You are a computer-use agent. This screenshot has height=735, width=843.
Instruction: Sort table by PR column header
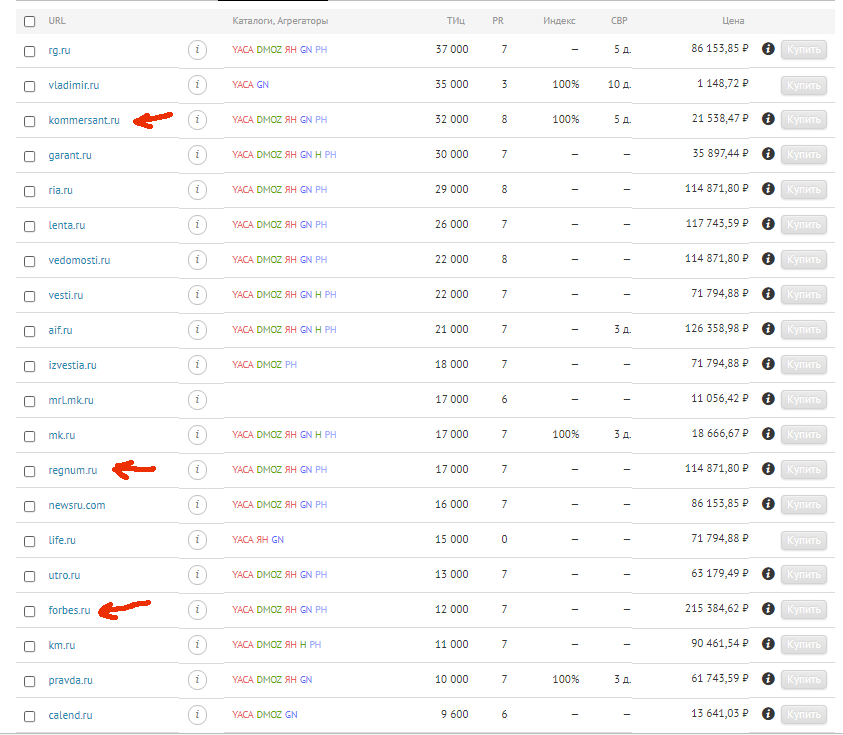[x=498, y=21]
